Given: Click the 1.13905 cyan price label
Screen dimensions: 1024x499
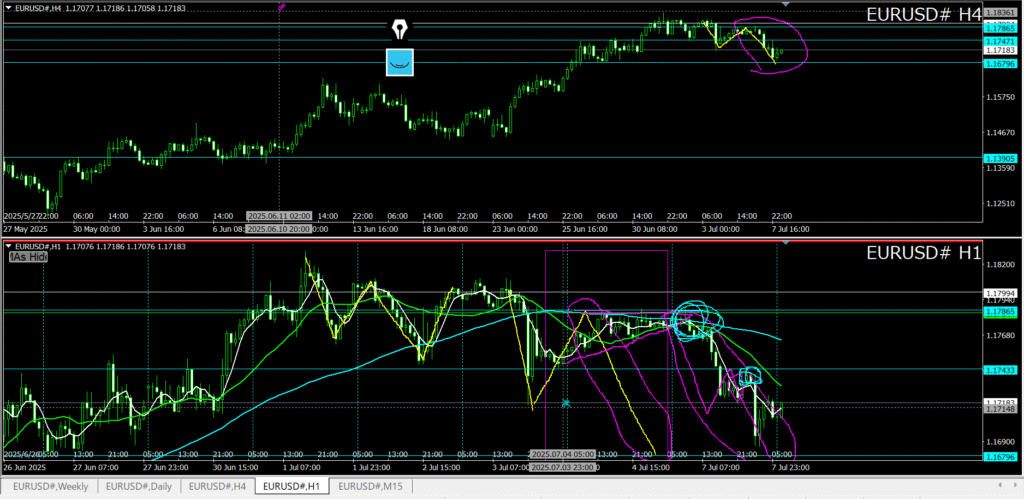Looking at the screenshot, I should point(1002,158).
